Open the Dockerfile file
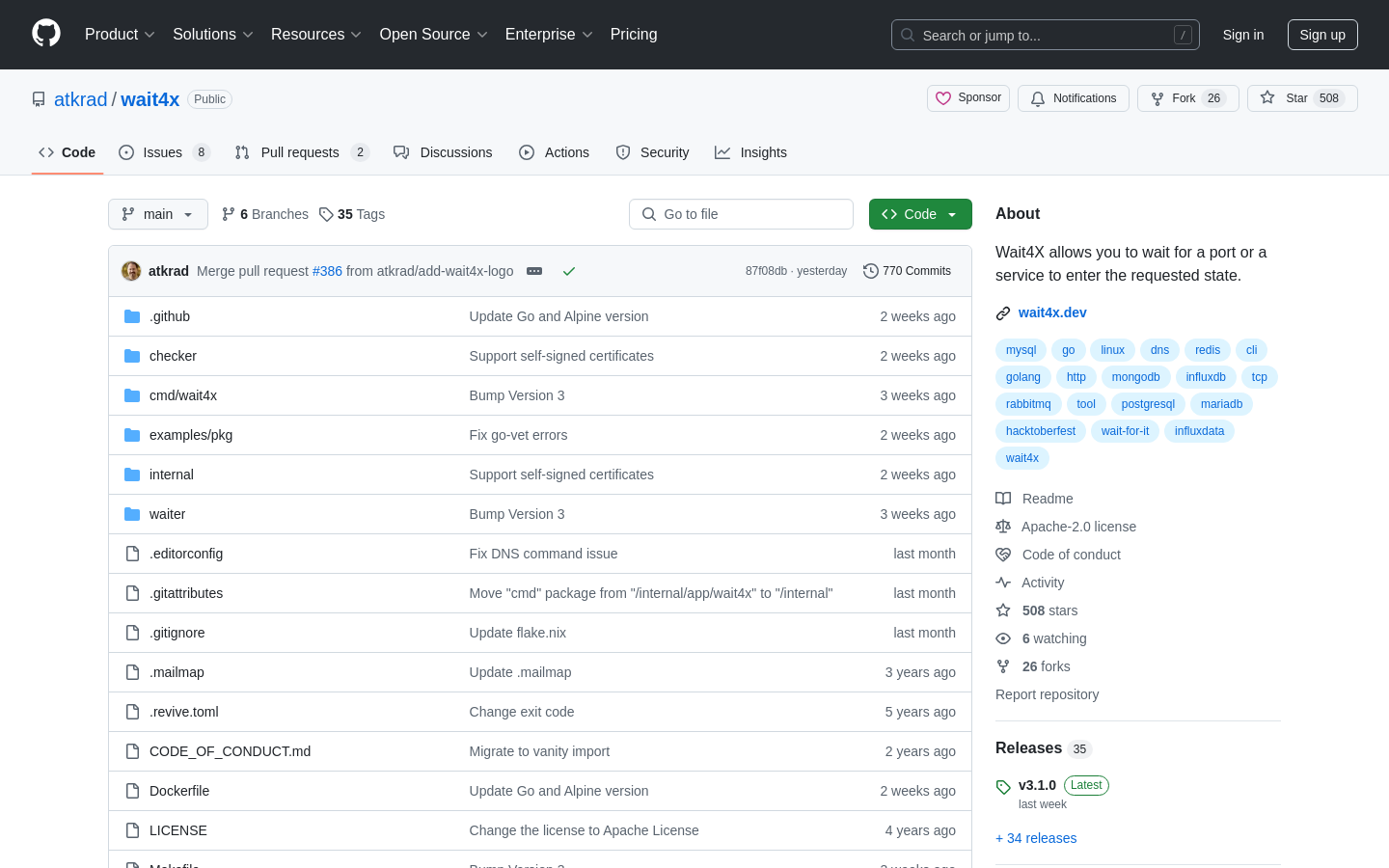Screen dimensions: 1389x868 coord(179,791)
